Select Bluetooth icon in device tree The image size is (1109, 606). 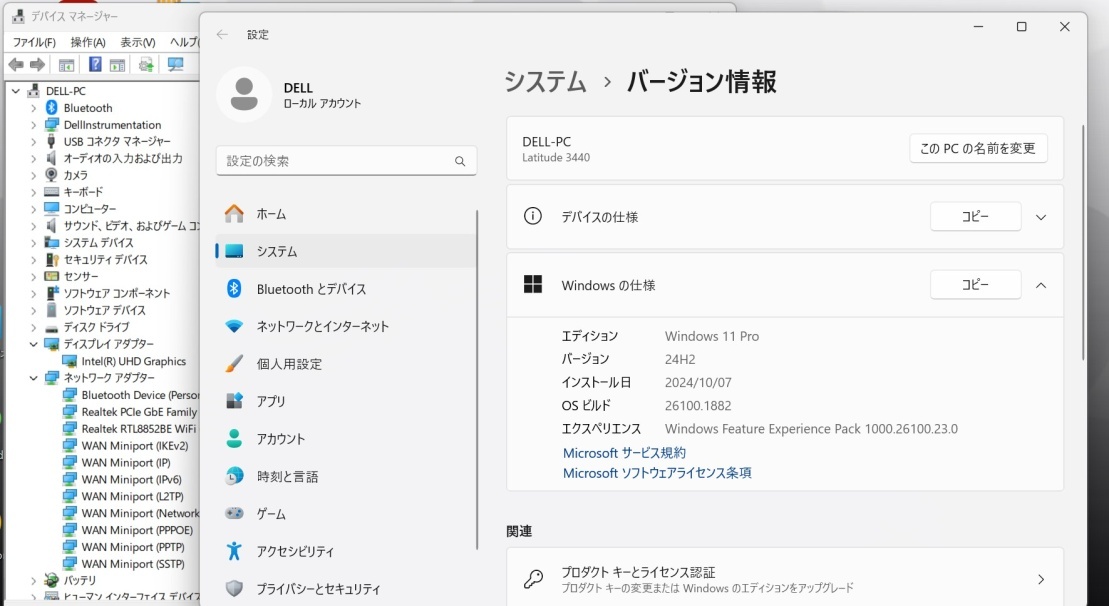tap(51, 107)
